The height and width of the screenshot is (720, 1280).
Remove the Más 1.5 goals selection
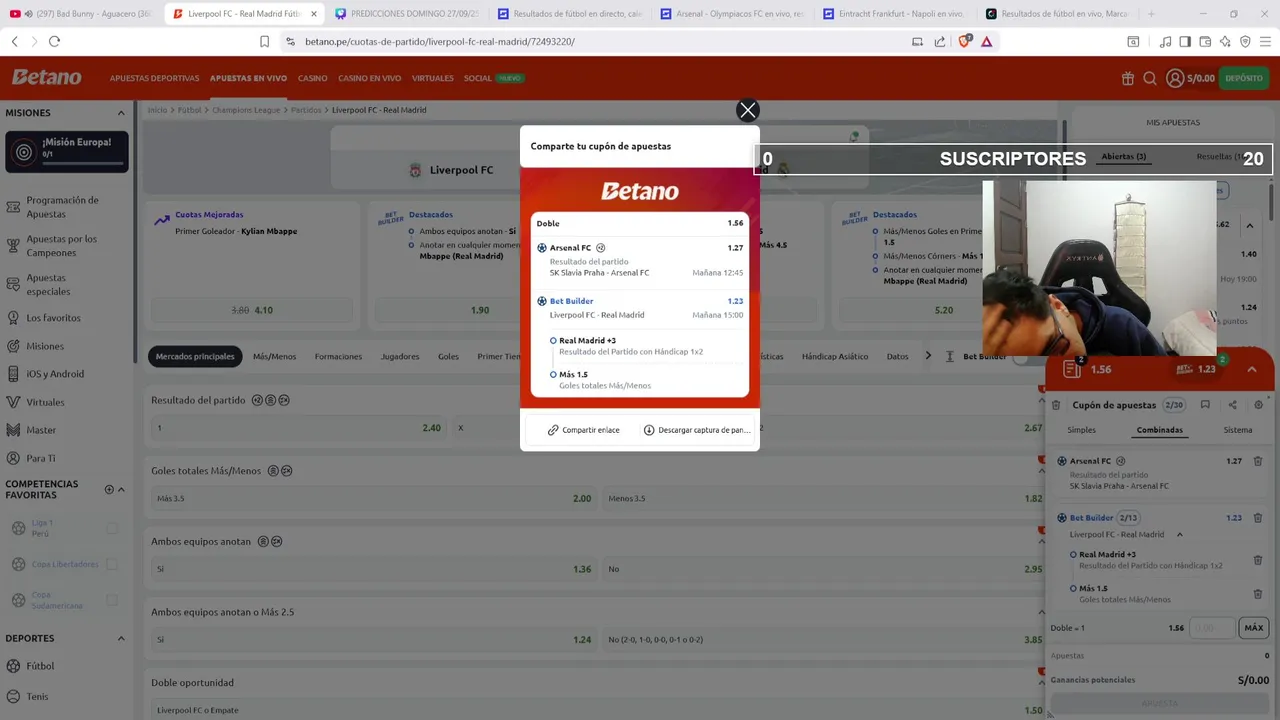1258,594
